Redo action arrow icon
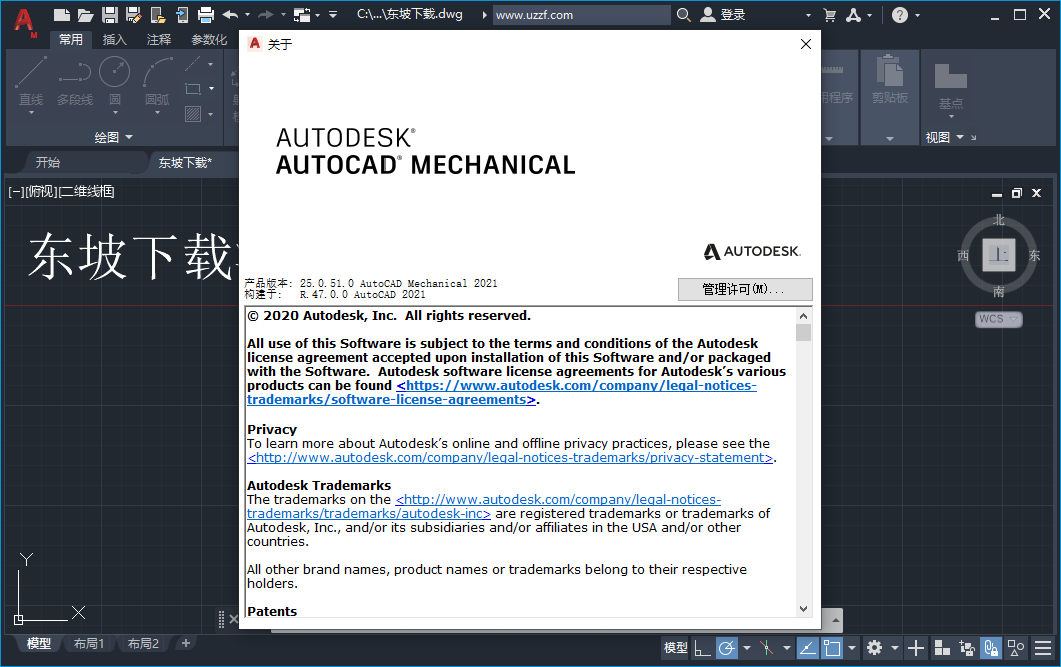The width and height of the screenshot is (1061, 667). [266, 14]
